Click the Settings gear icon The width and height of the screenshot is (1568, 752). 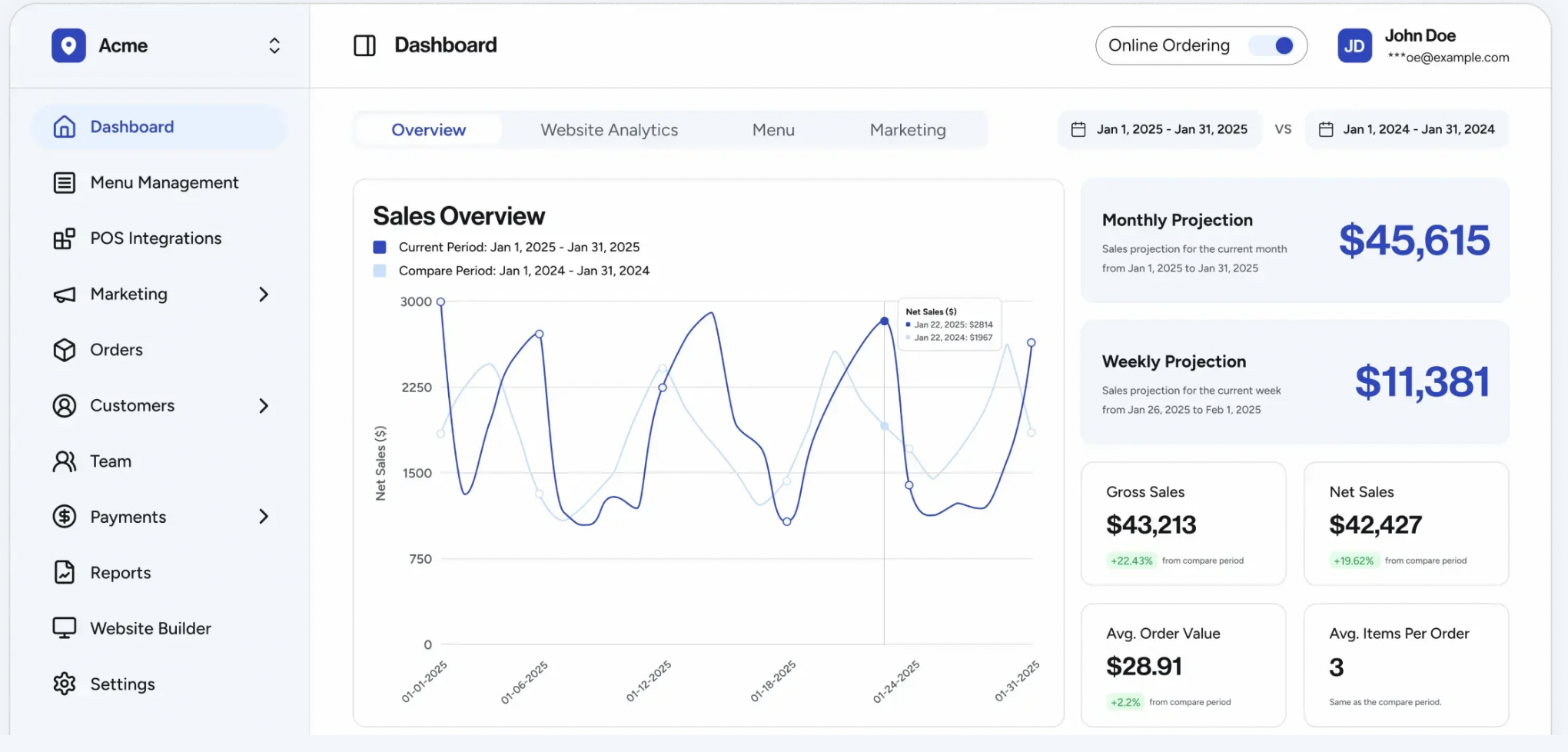(65, 684)
